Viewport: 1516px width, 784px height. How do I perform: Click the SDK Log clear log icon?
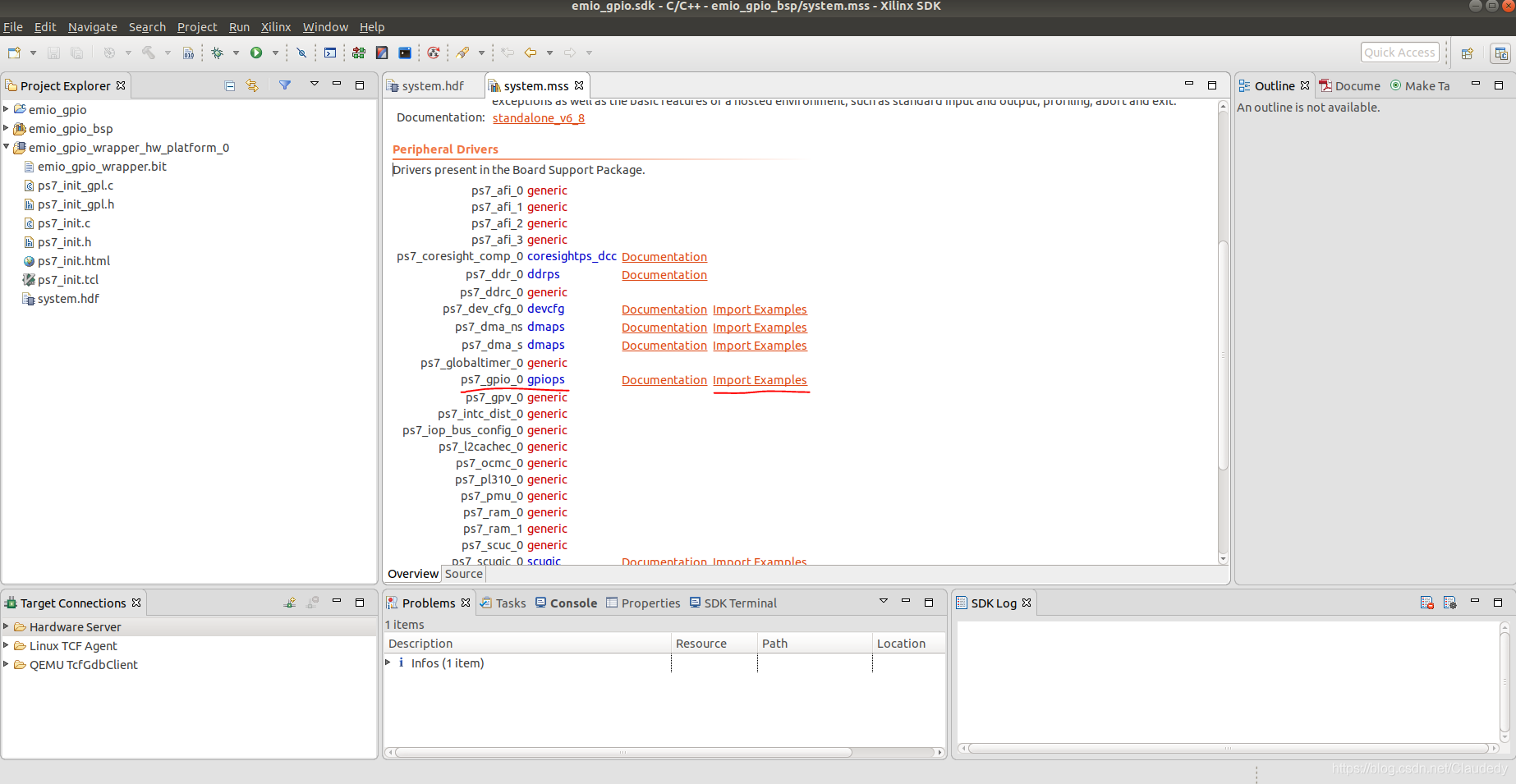pos(1427,603)
